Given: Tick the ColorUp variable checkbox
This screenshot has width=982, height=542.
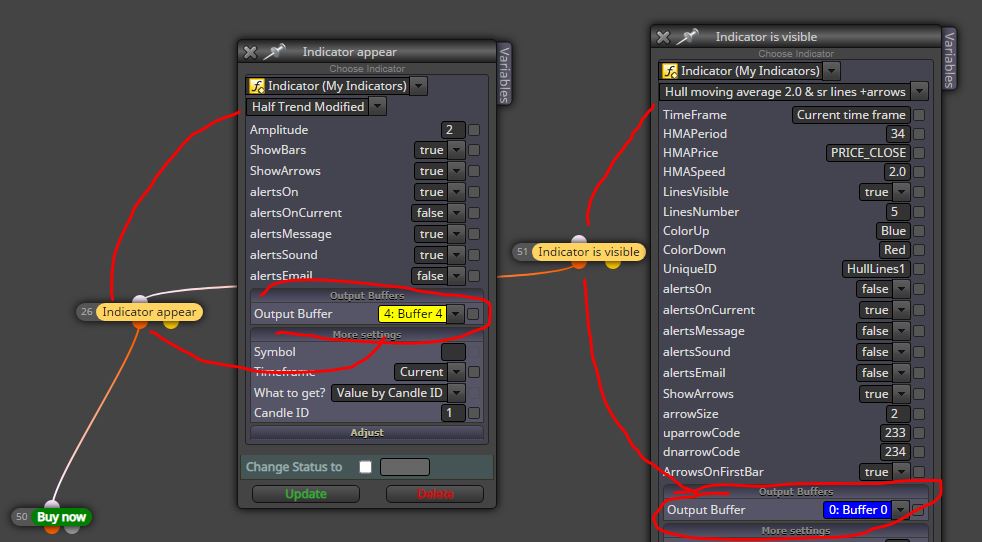Looking at the screenshot, I should coord(919,231).
